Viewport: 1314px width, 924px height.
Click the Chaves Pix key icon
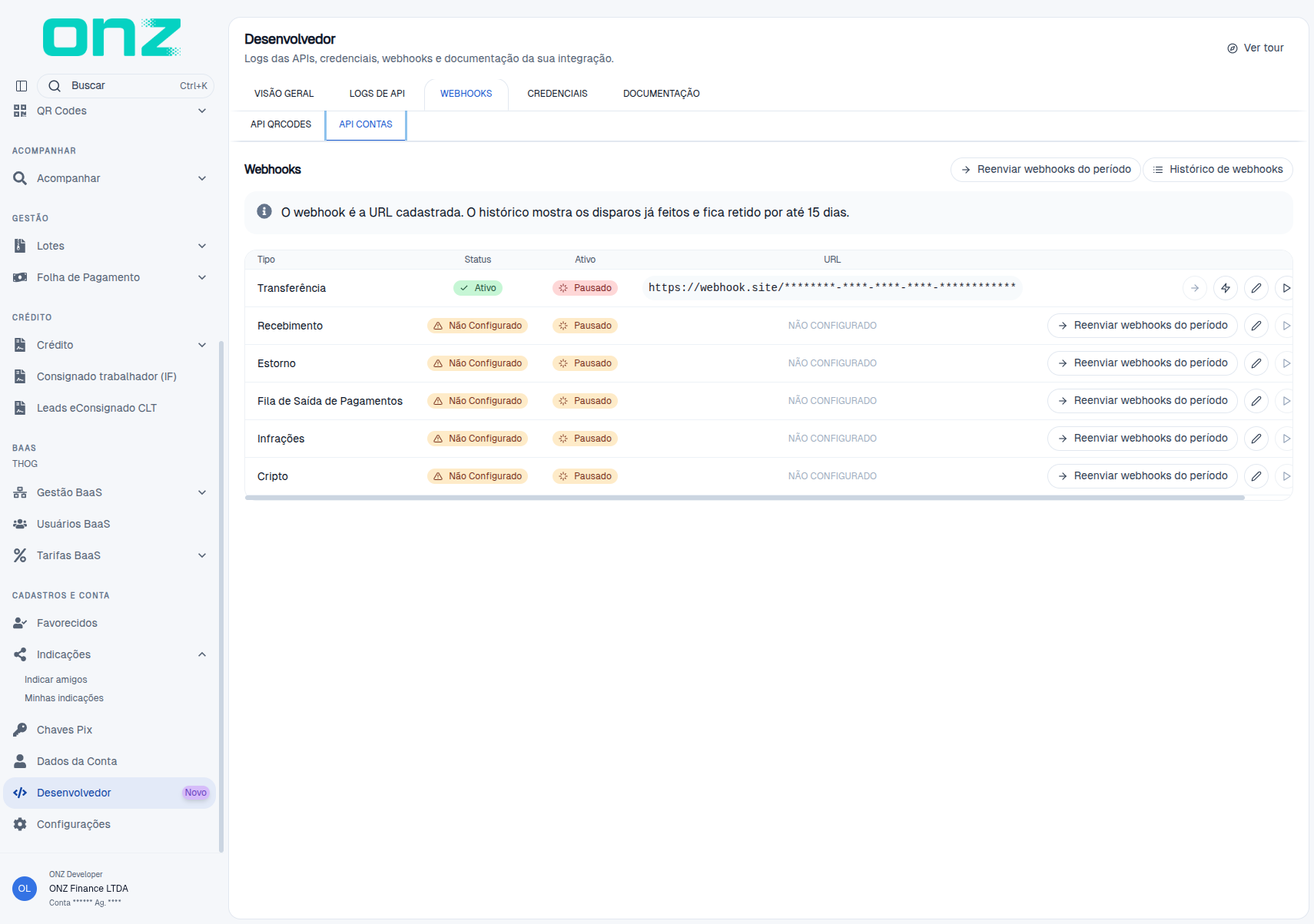pos(20,730)
